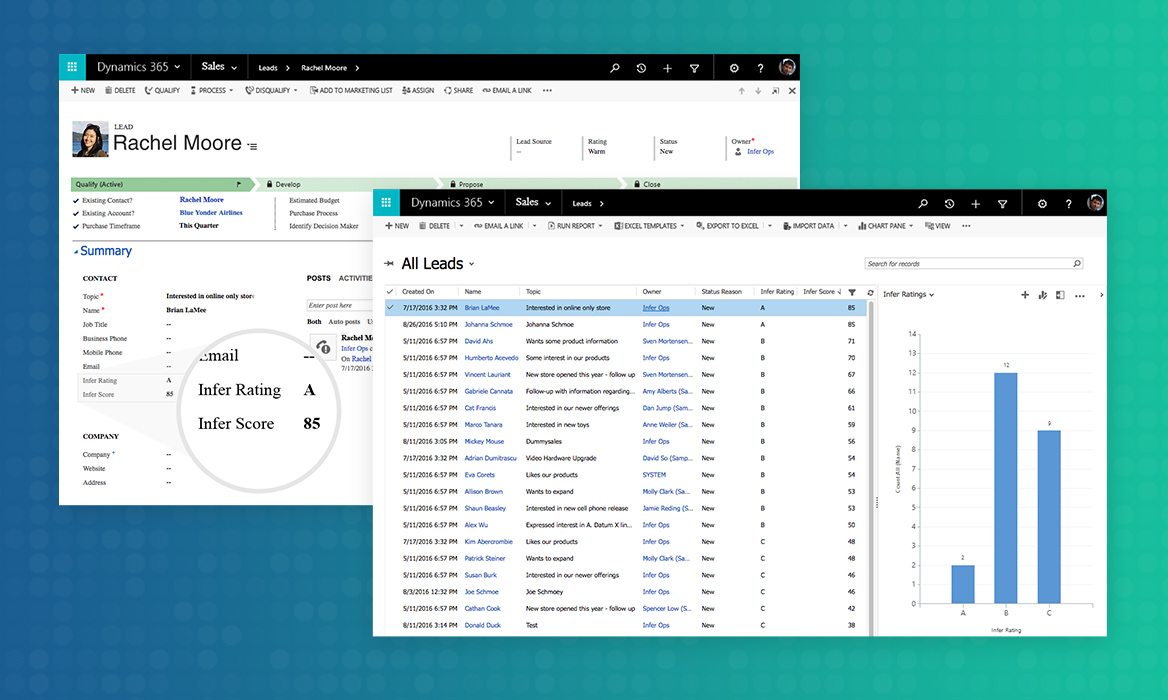
Task: Expand Dynamics 365 menu in All Leads window
Action: pyautogui.click(x=451, y=203)
